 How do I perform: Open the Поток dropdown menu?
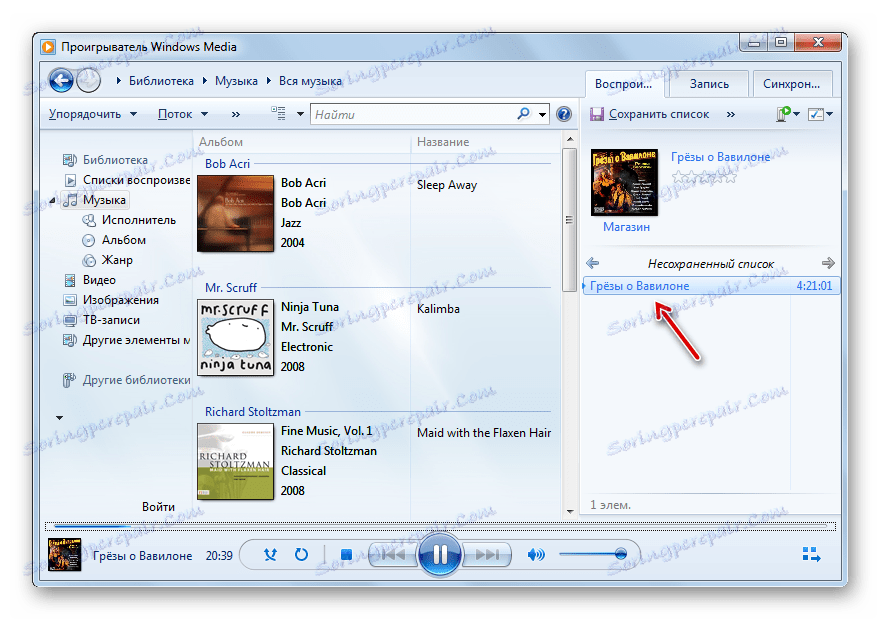point(183,114)
